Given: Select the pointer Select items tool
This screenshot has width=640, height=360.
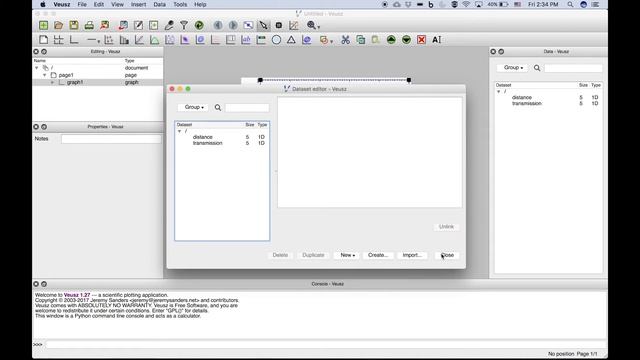Looking at the screenshot, I should 263,25.
